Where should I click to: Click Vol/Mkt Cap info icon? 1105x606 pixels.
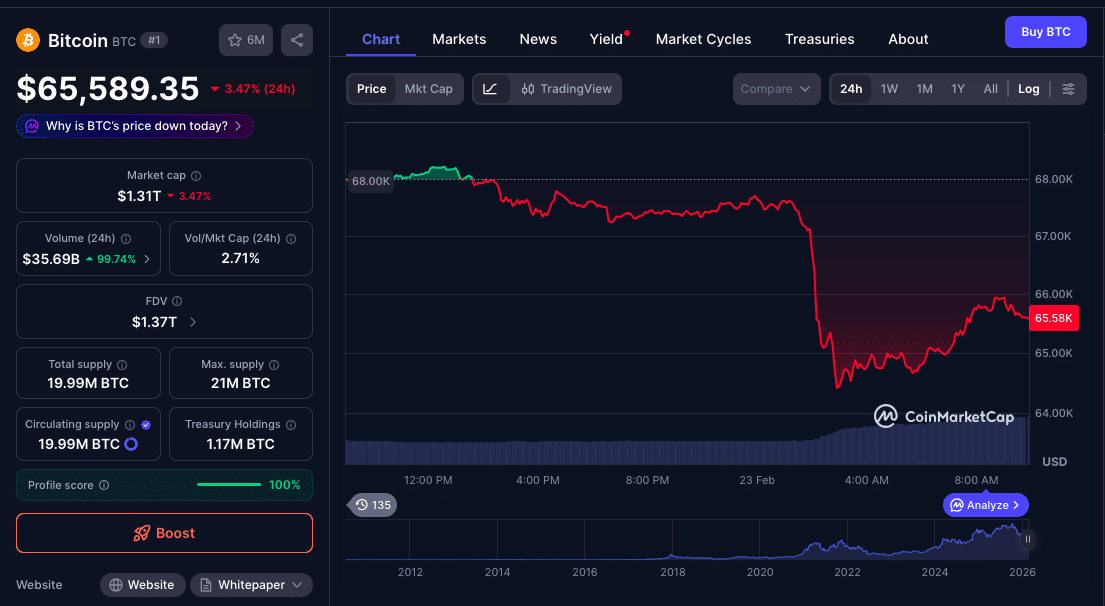pos(291,239)
